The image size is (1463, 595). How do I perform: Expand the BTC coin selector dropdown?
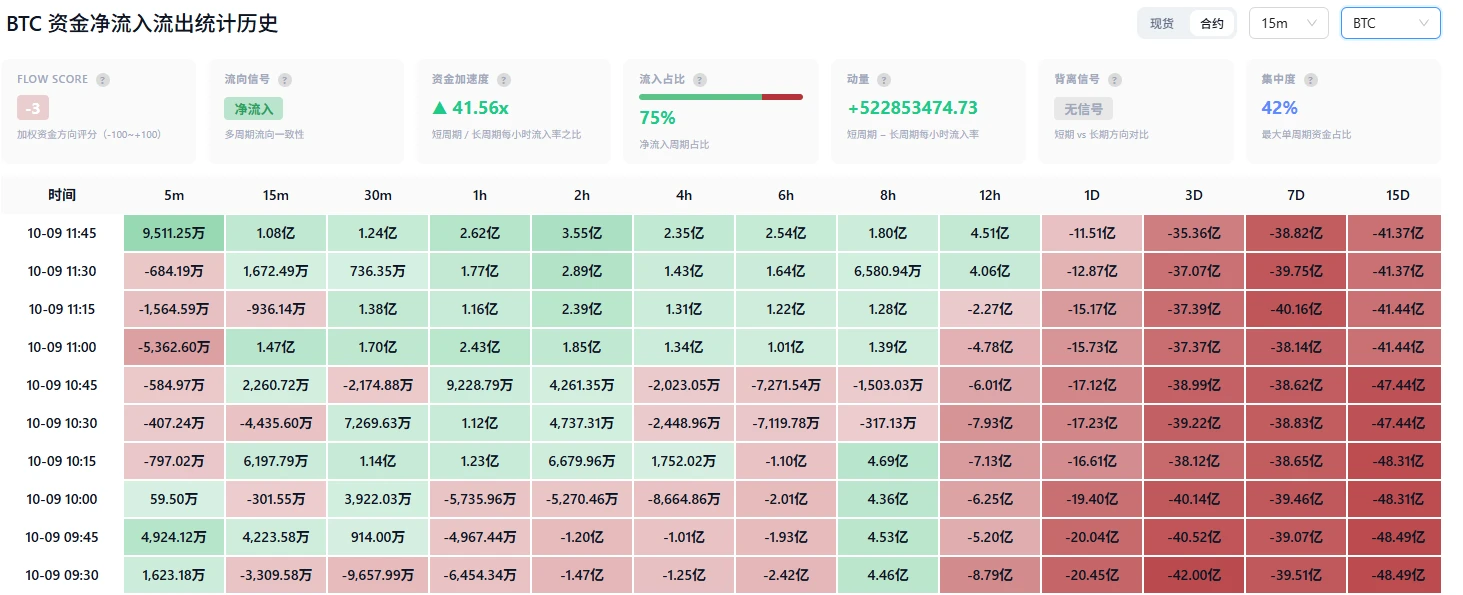click(1391, 23)
